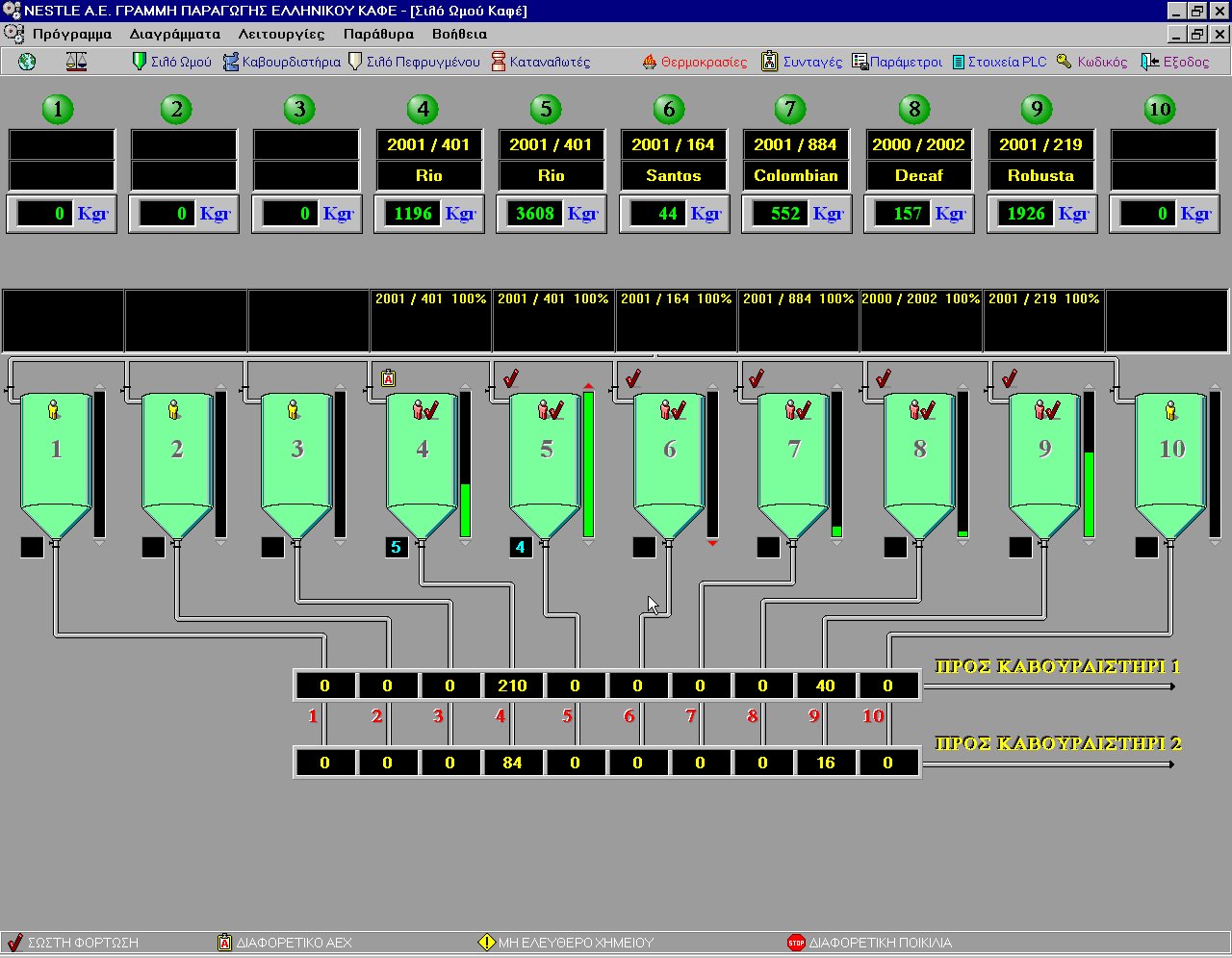Click the globe icon in the toolbar

27,62
